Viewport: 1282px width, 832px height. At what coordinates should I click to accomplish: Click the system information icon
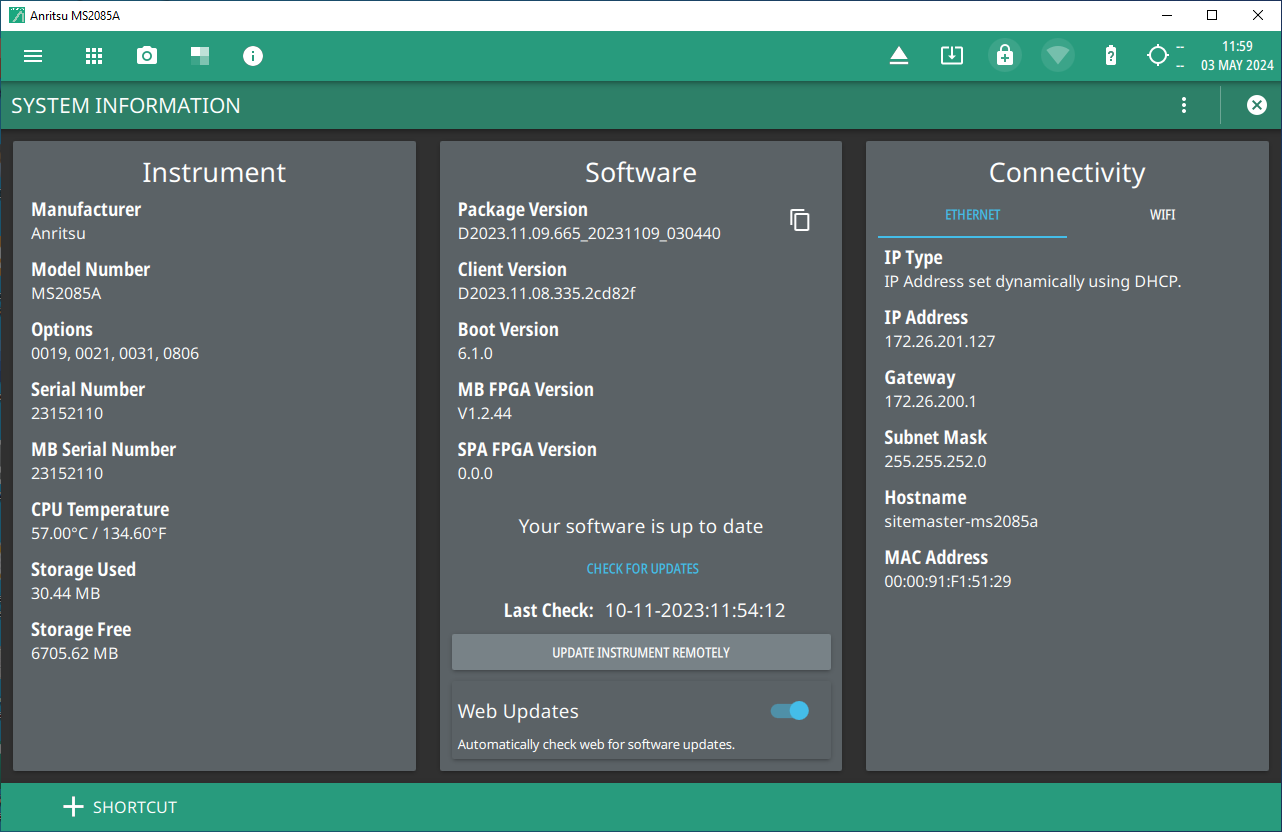click(x=253, y=56)
